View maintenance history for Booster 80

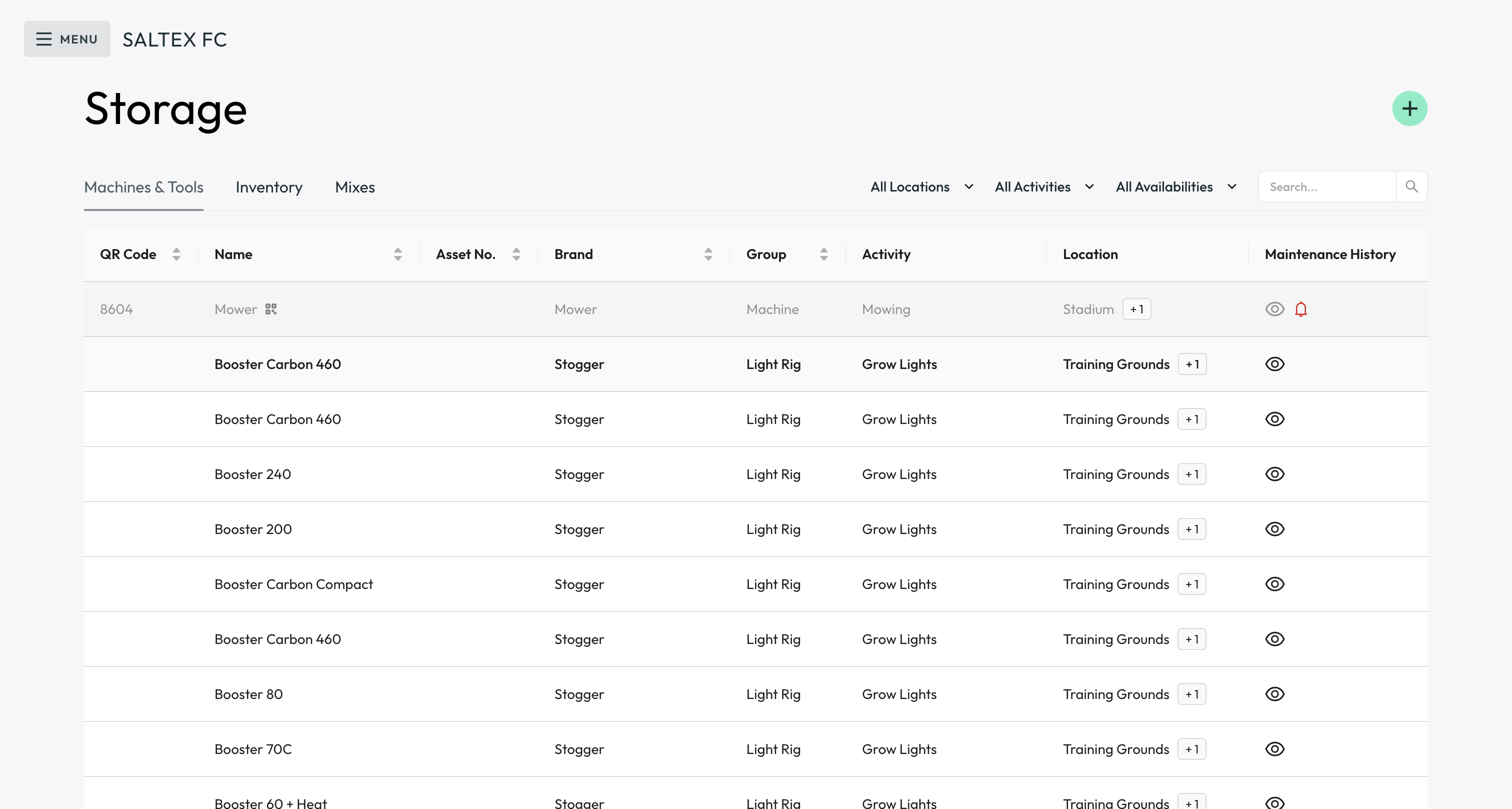[x=1274, y=694]
